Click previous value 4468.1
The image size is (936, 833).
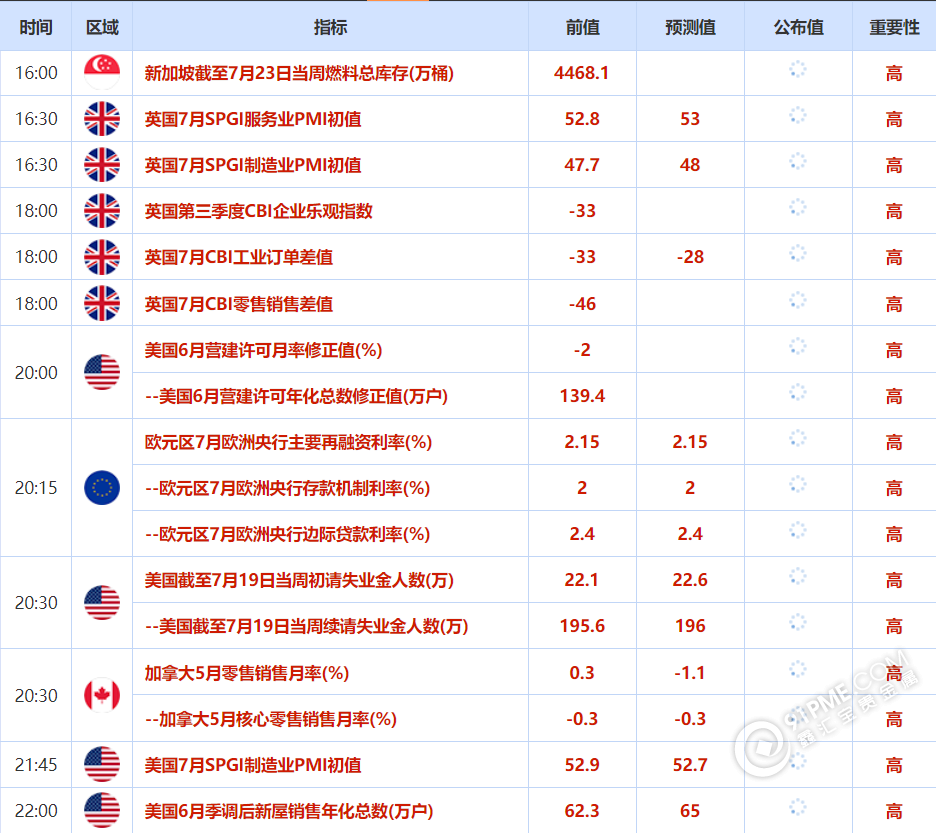tap(581, 73)
